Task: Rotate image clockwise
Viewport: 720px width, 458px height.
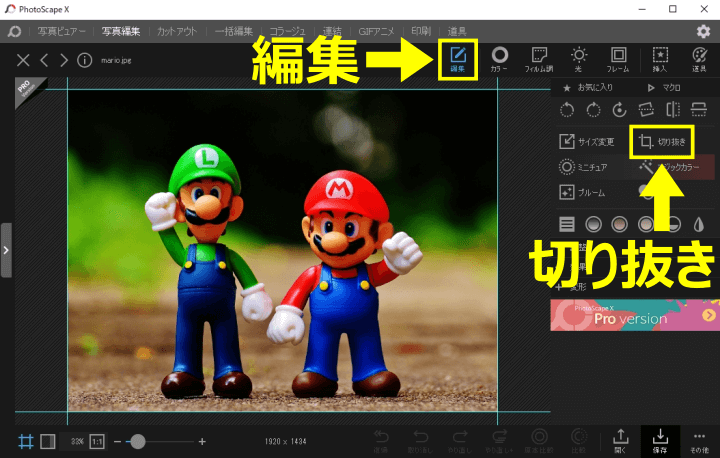Action: click(593, 110)
